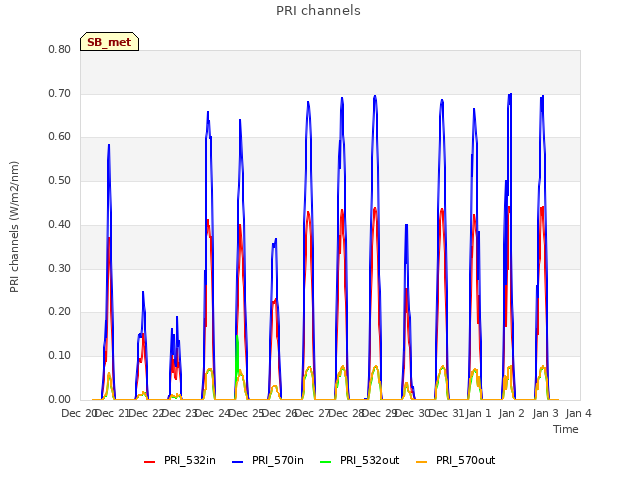
Task: Click the 0.80 y-axis tick label
Action: pos(60,49)
